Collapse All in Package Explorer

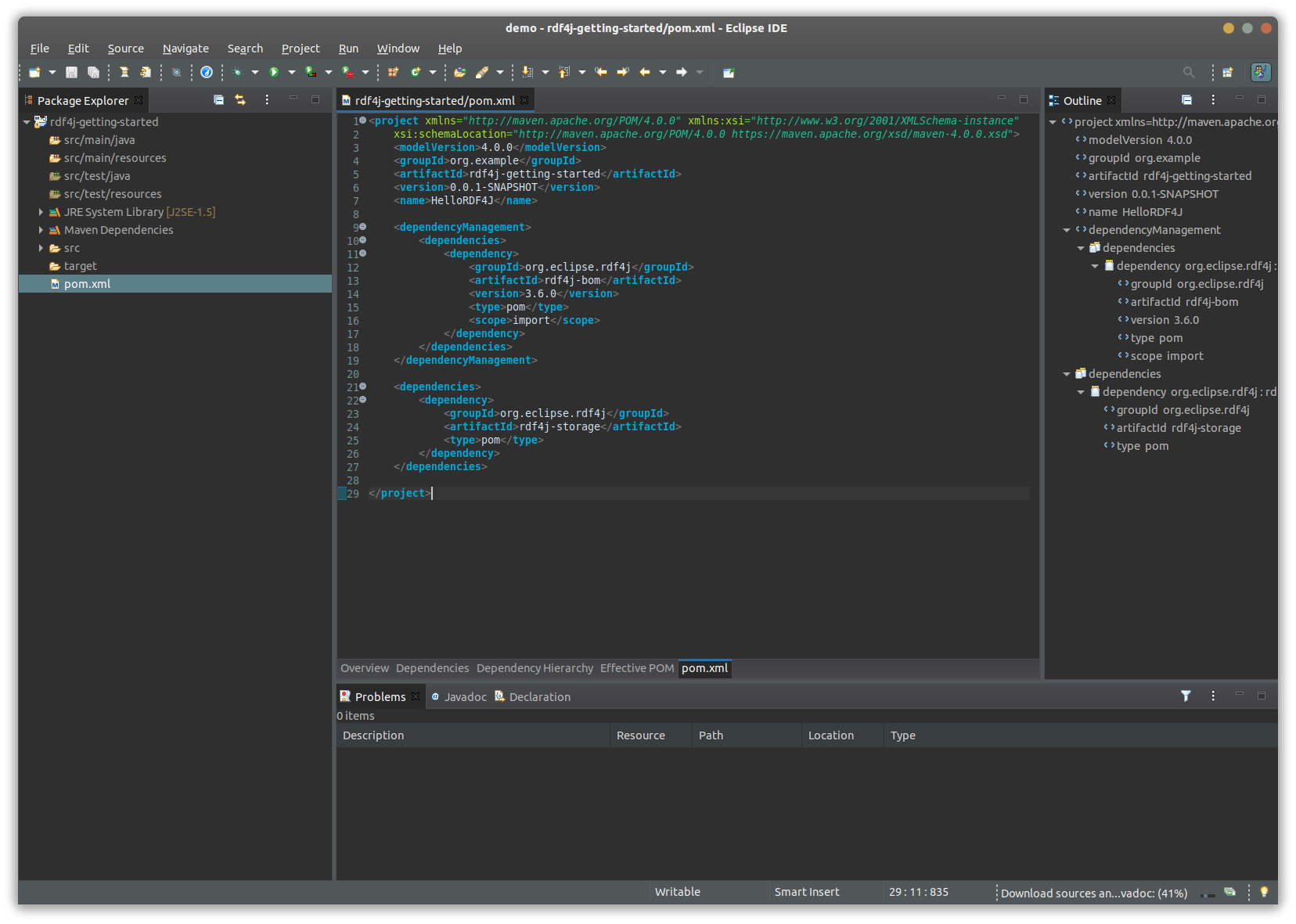tap(219, 99)
